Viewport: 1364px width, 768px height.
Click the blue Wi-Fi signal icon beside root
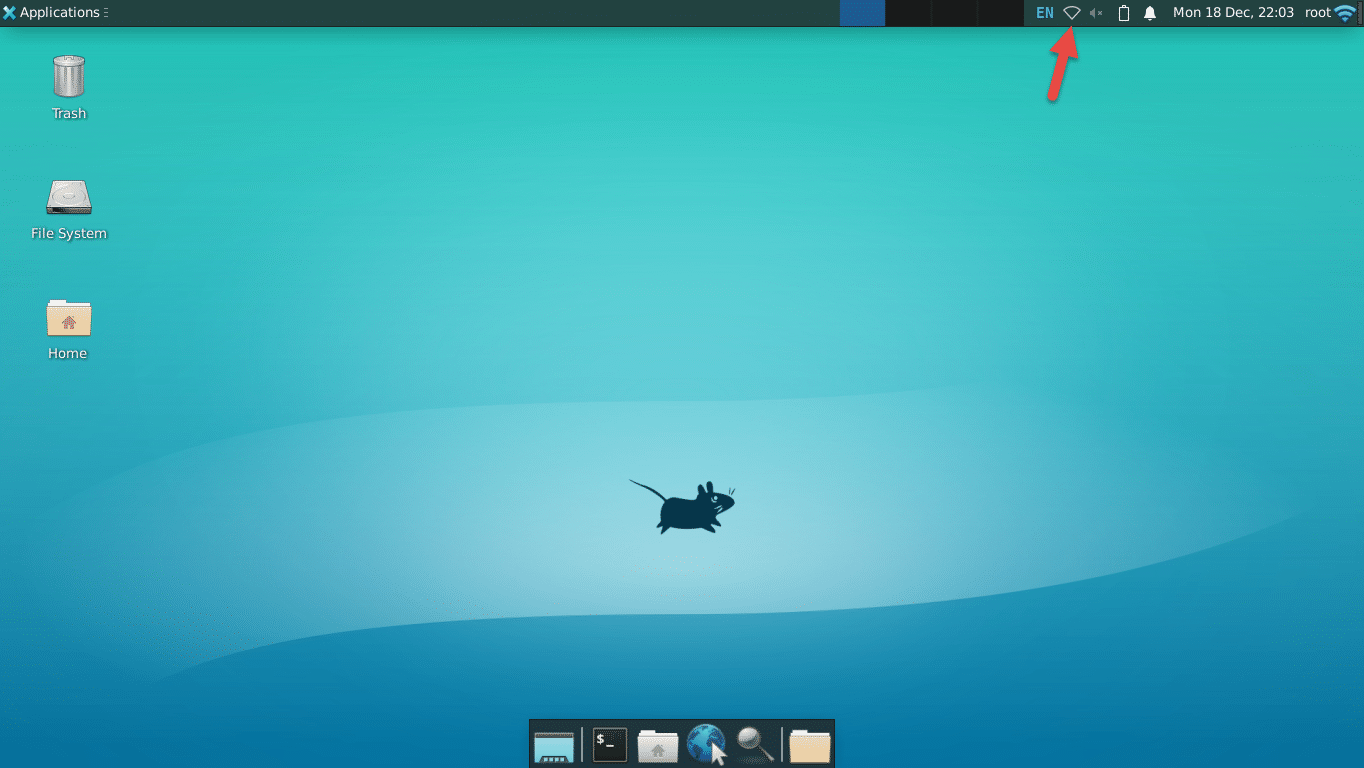(x=1346, y=13)
